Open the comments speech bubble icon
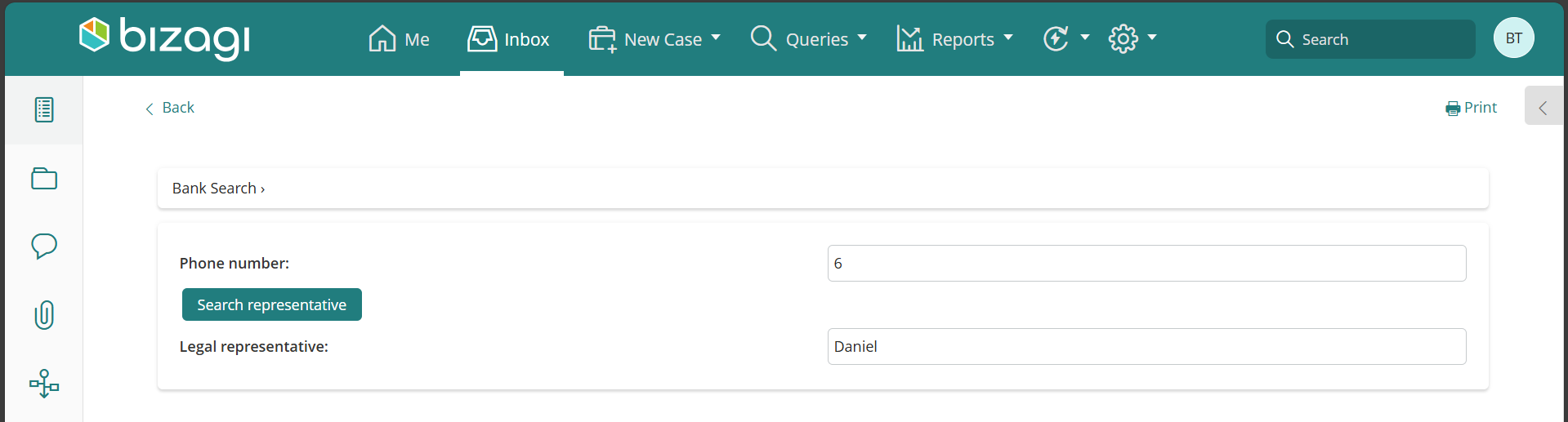This screenshot has height=422, width=1568. 44,246
